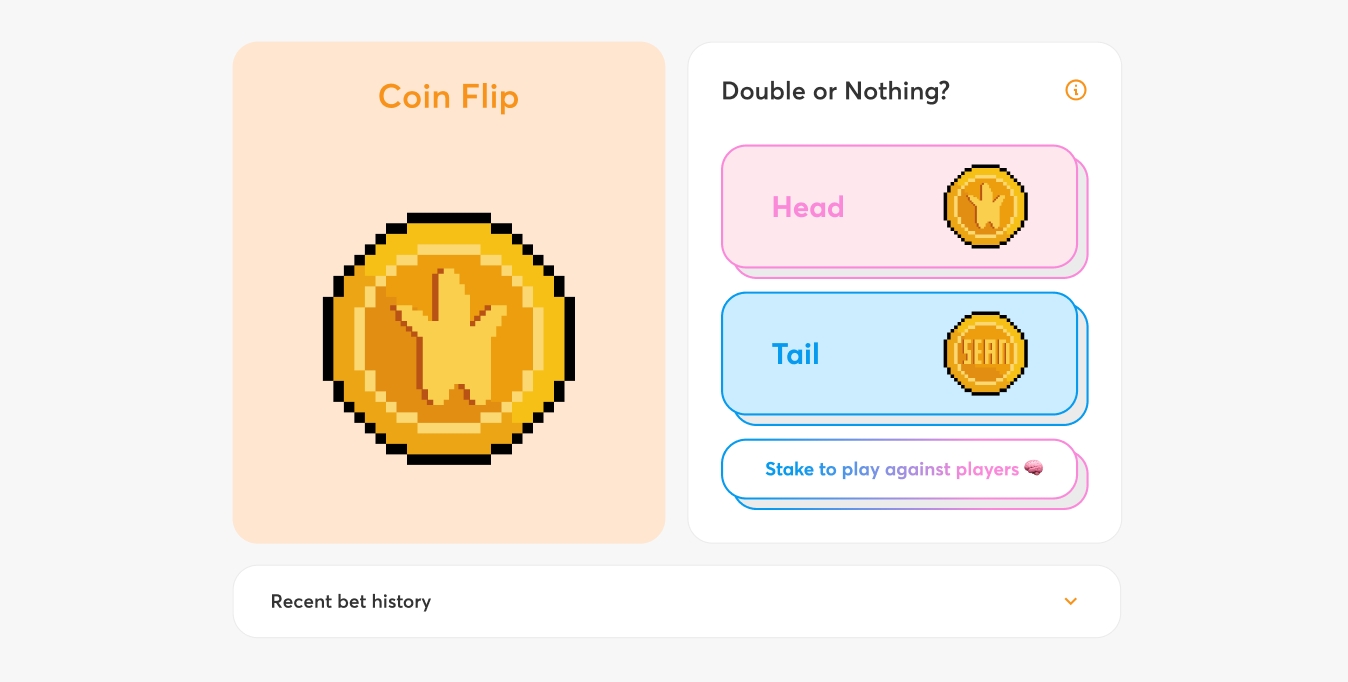
Task: Click the Coin Flip title
Action: coord(448,97)
